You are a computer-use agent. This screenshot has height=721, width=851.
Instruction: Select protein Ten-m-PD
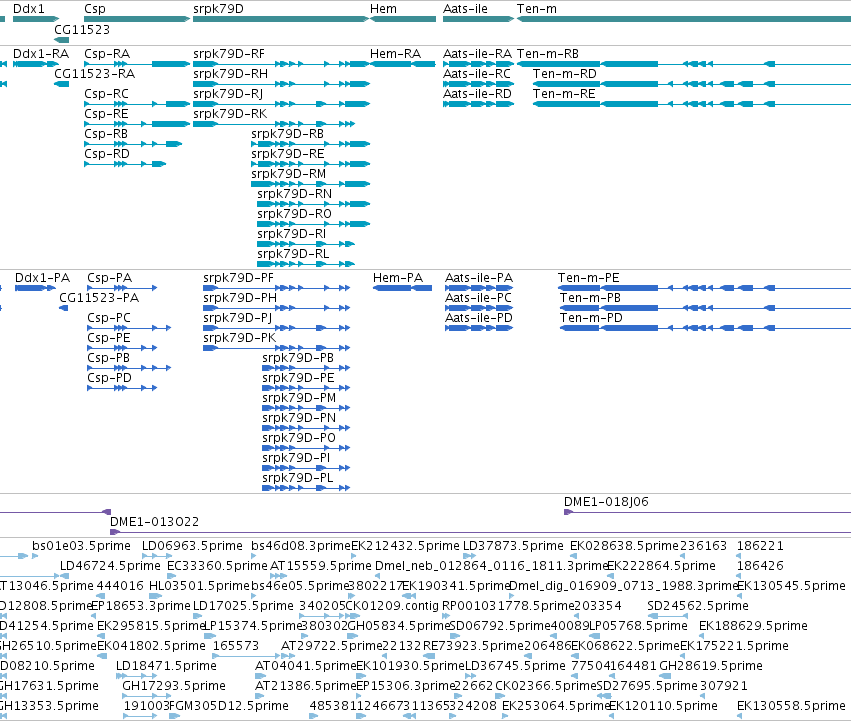(x=591, y=318)
